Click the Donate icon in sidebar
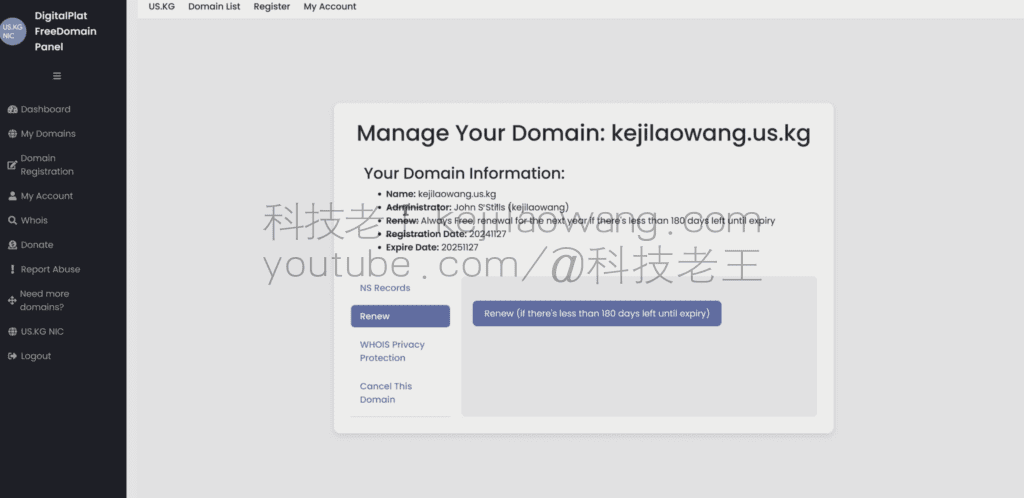The width and height of the screenshot is (1024, 498). pos(12,245)
